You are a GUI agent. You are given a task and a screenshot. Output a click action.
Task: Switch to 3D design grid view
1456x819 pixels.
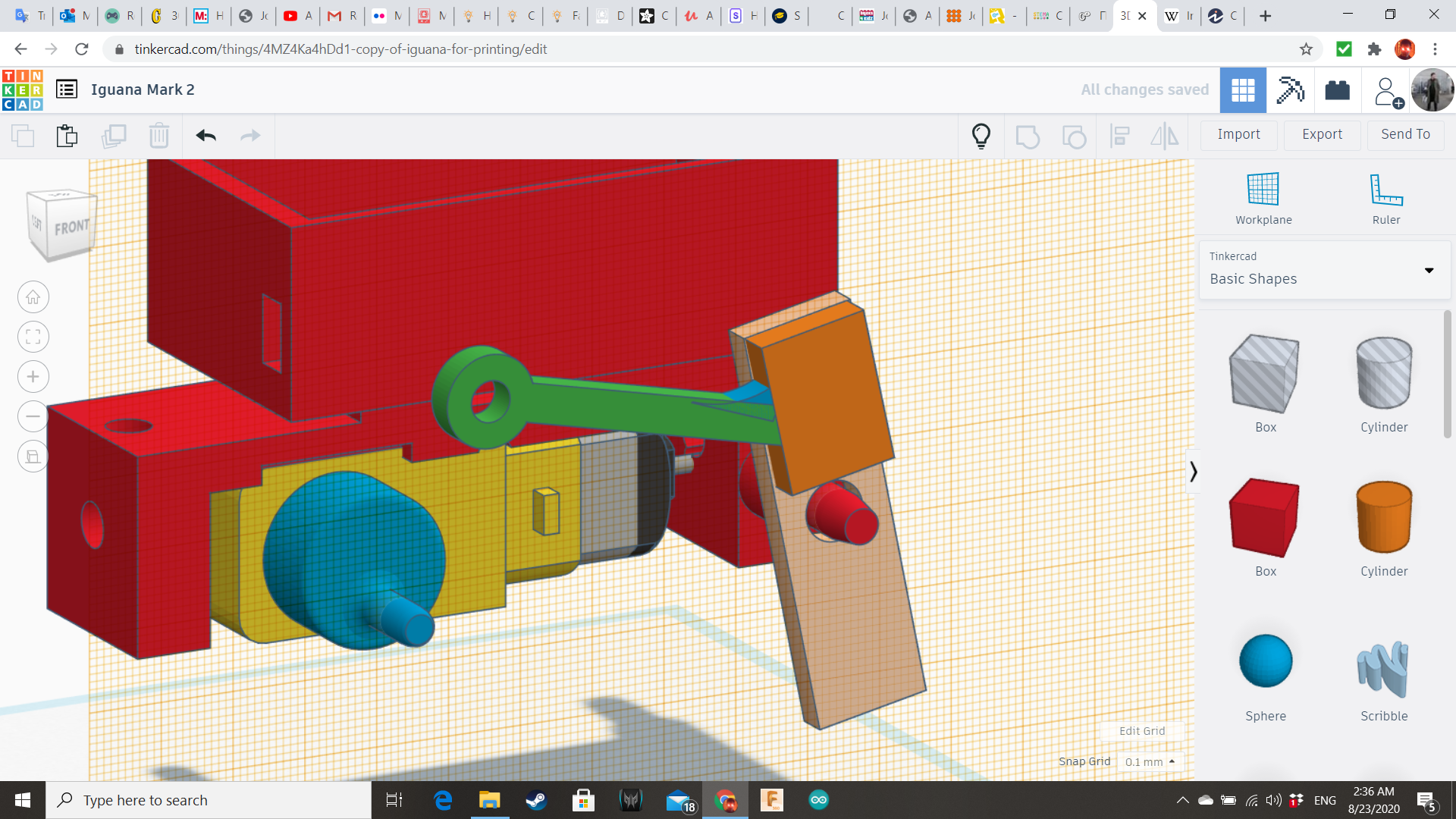tap(1242, 90)
